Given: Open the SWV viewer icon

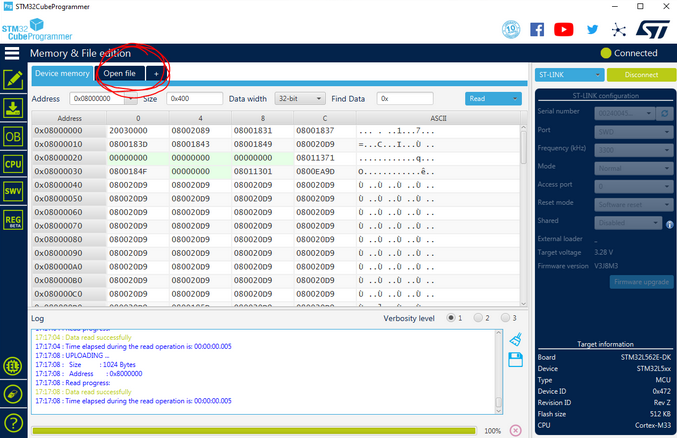Looking at the screenshot, I should click(13, 191).
